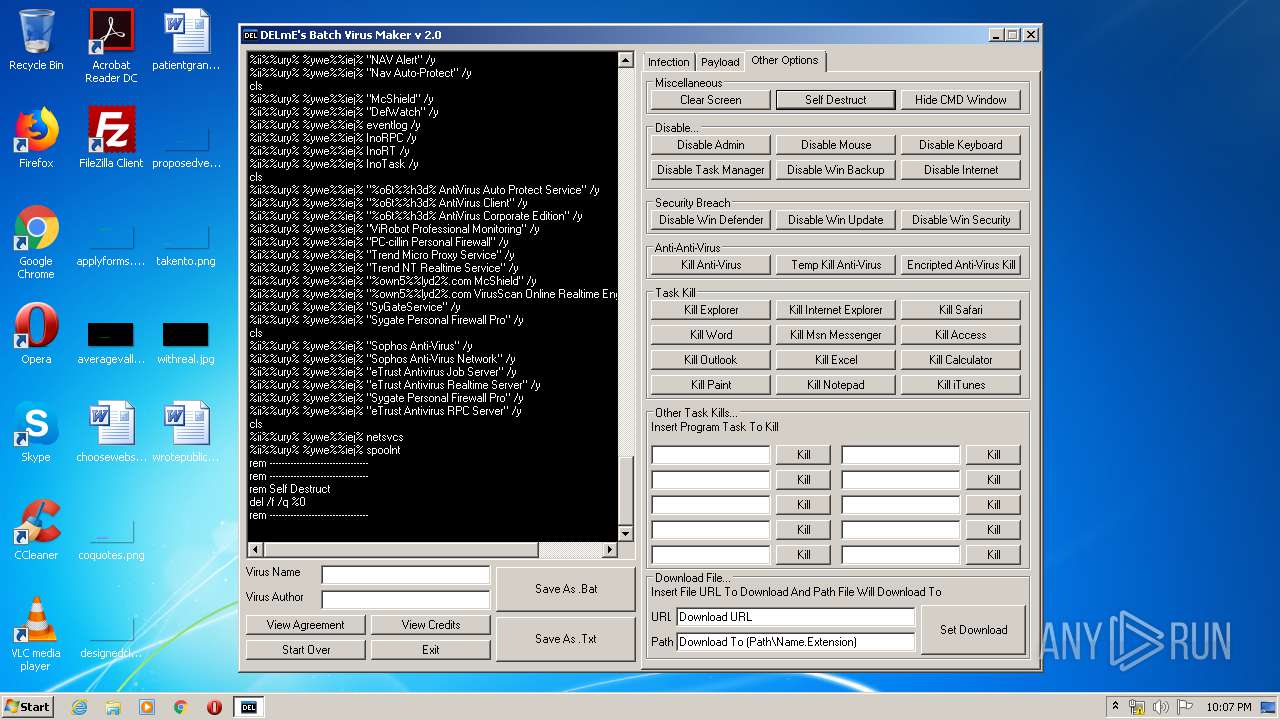Click the code pane scroll up arrow
This screenshot has height=720, width=1280.
626,60
